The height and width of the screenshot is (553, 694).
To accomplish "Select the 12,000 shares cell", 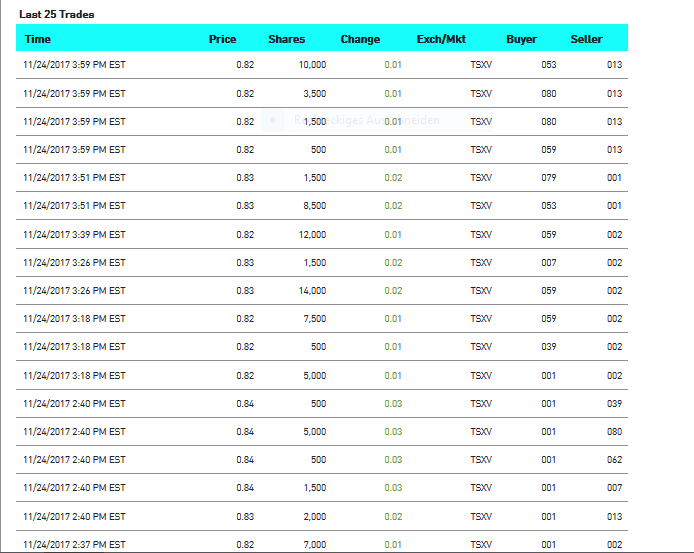I will (x=312, y=235).
